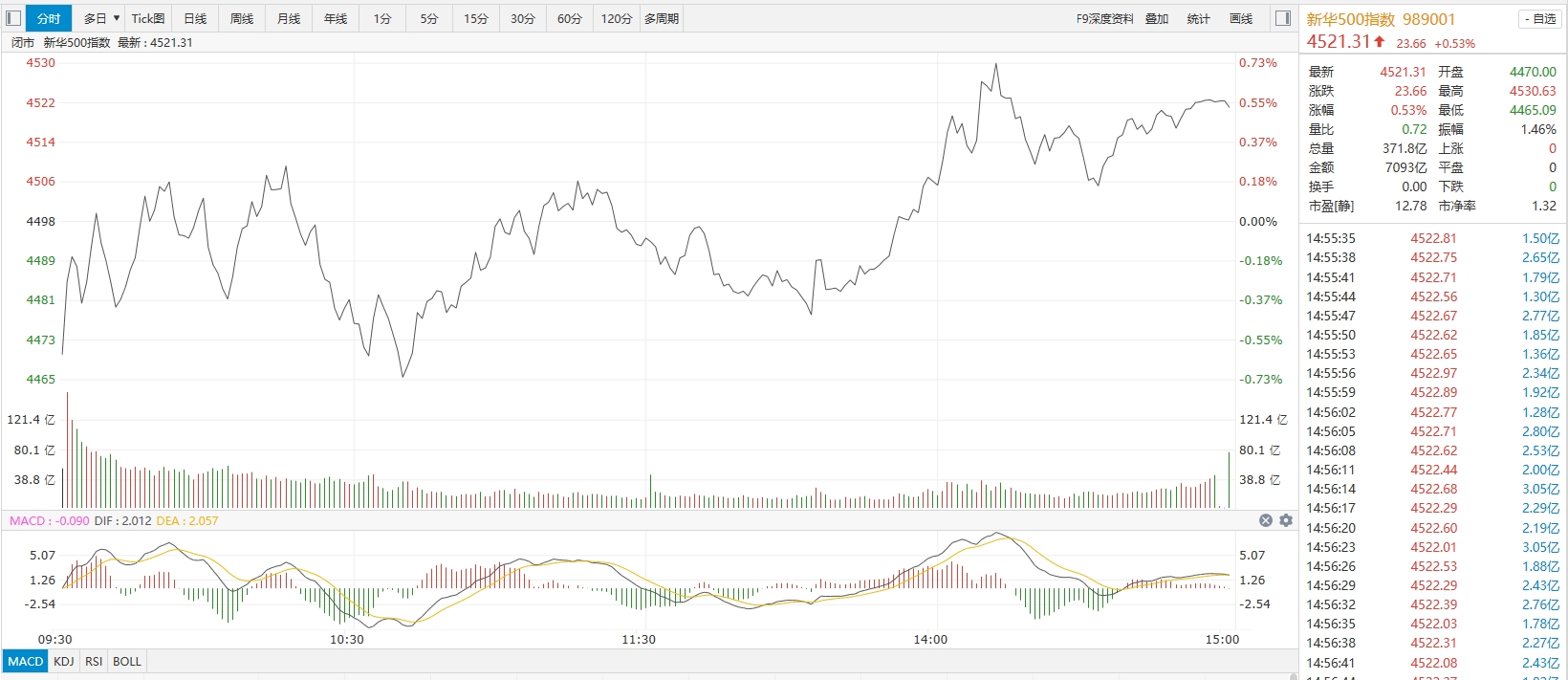The image size is (1568, 680).
Task: Select the BOLL indicator tab
Action: click(x=127, y=661)
